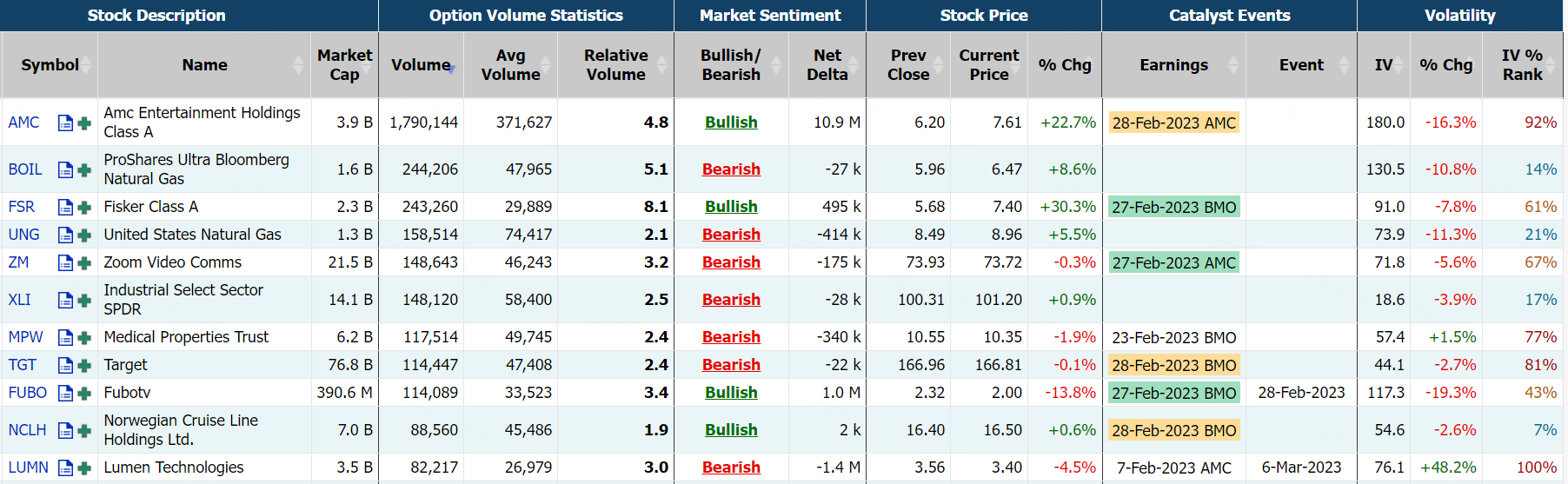Screen dimensions: 1568x484
Task: Click the IV % Rank column header
Action: tap(1522, 65)
